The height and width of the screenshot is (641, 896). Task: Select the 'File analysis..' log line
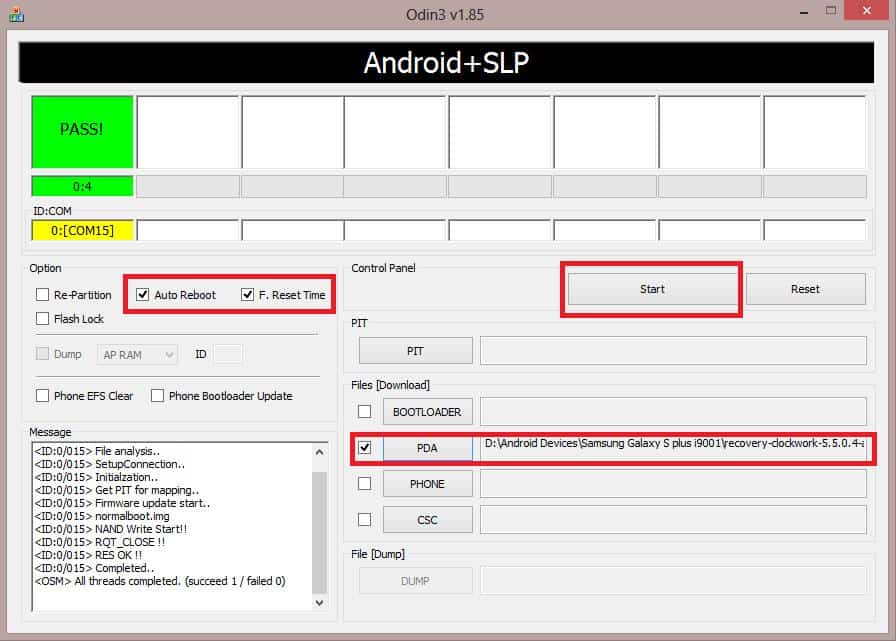97,451
